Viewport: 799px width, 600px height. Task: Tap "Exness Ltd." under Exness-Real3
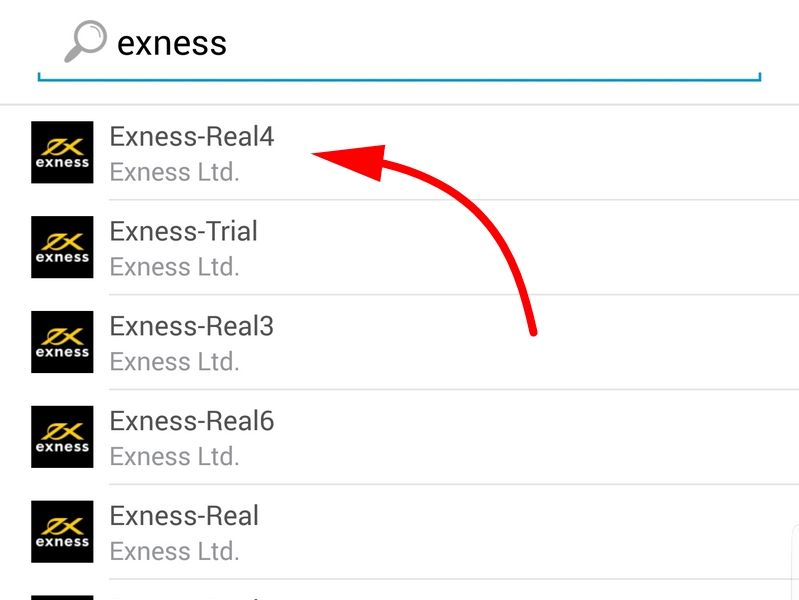tap(174, 362)
